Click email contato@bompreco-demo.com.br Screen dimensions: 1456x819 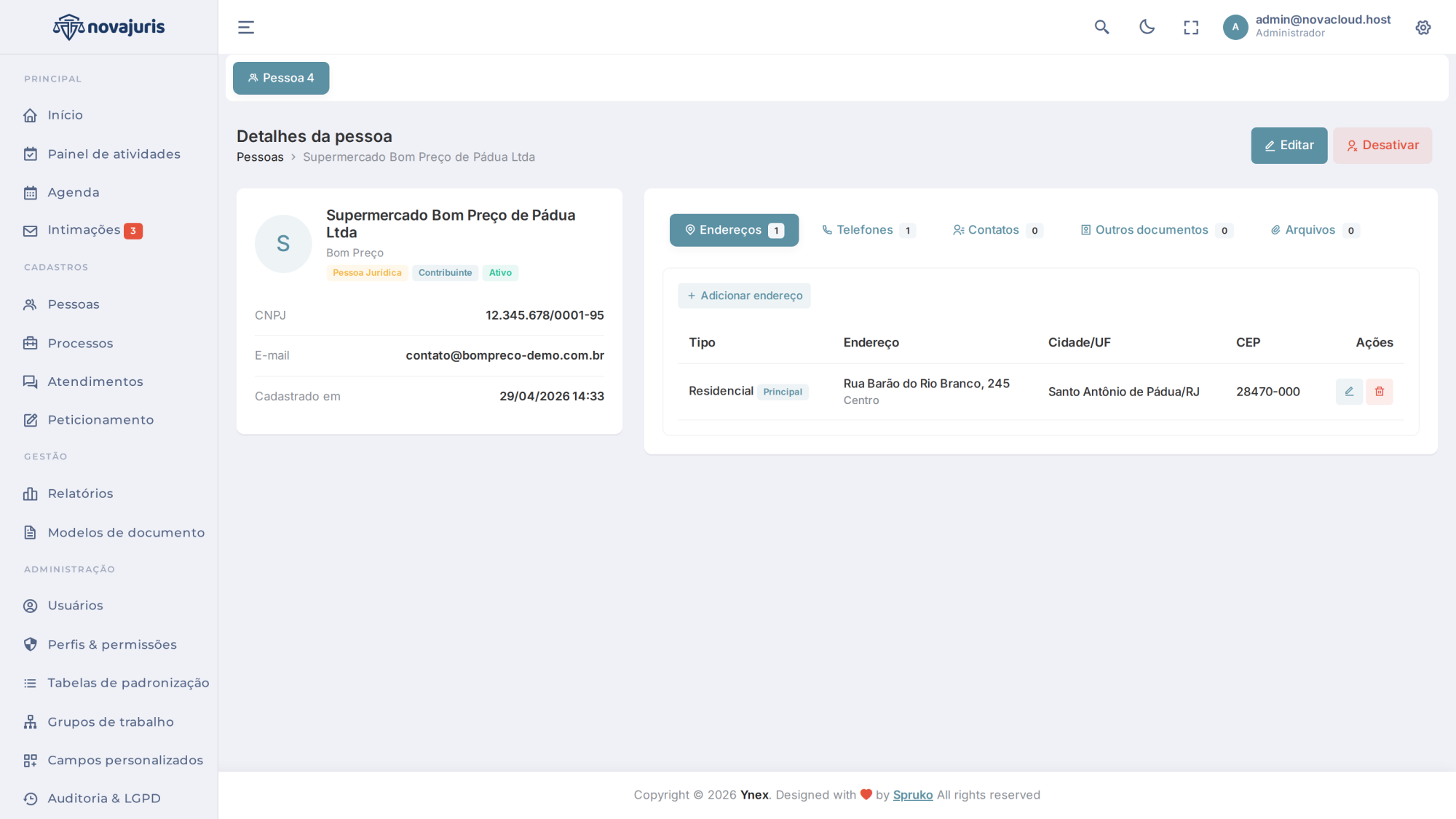tap(505, 355)
